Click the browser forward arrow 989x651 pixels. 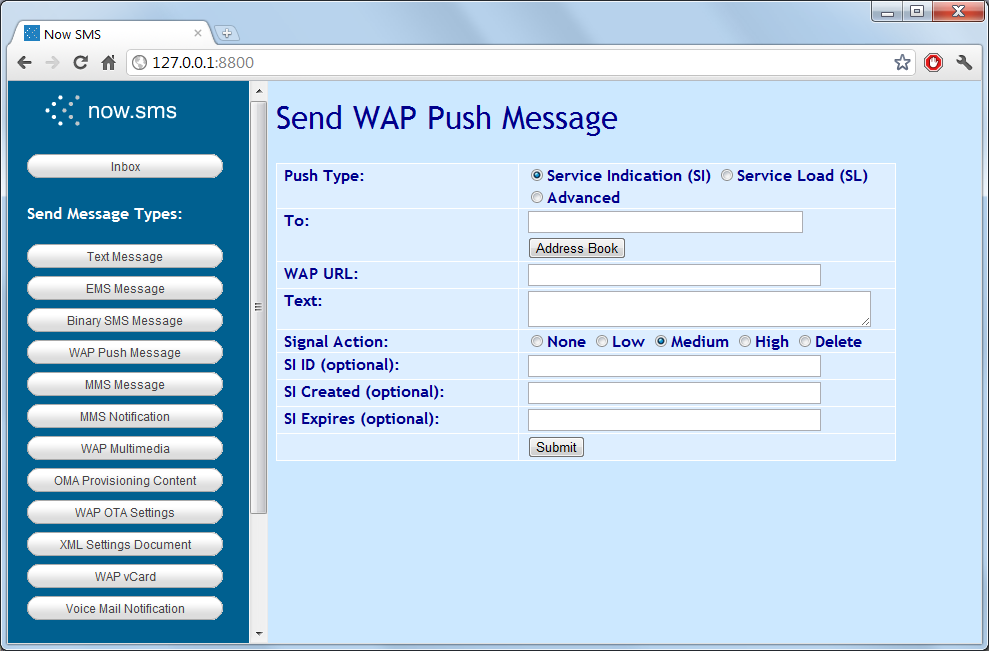52,62
